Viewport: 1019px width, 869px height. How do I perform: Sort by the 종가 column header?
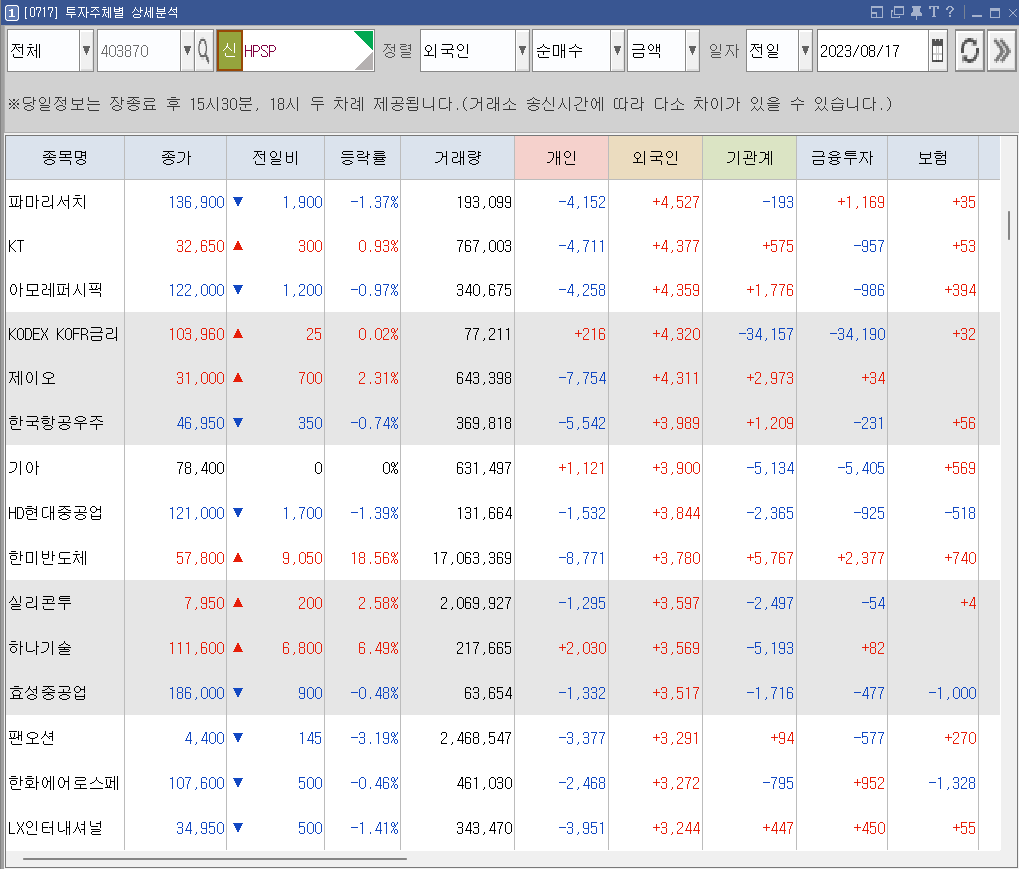click(x=175, y=157)
